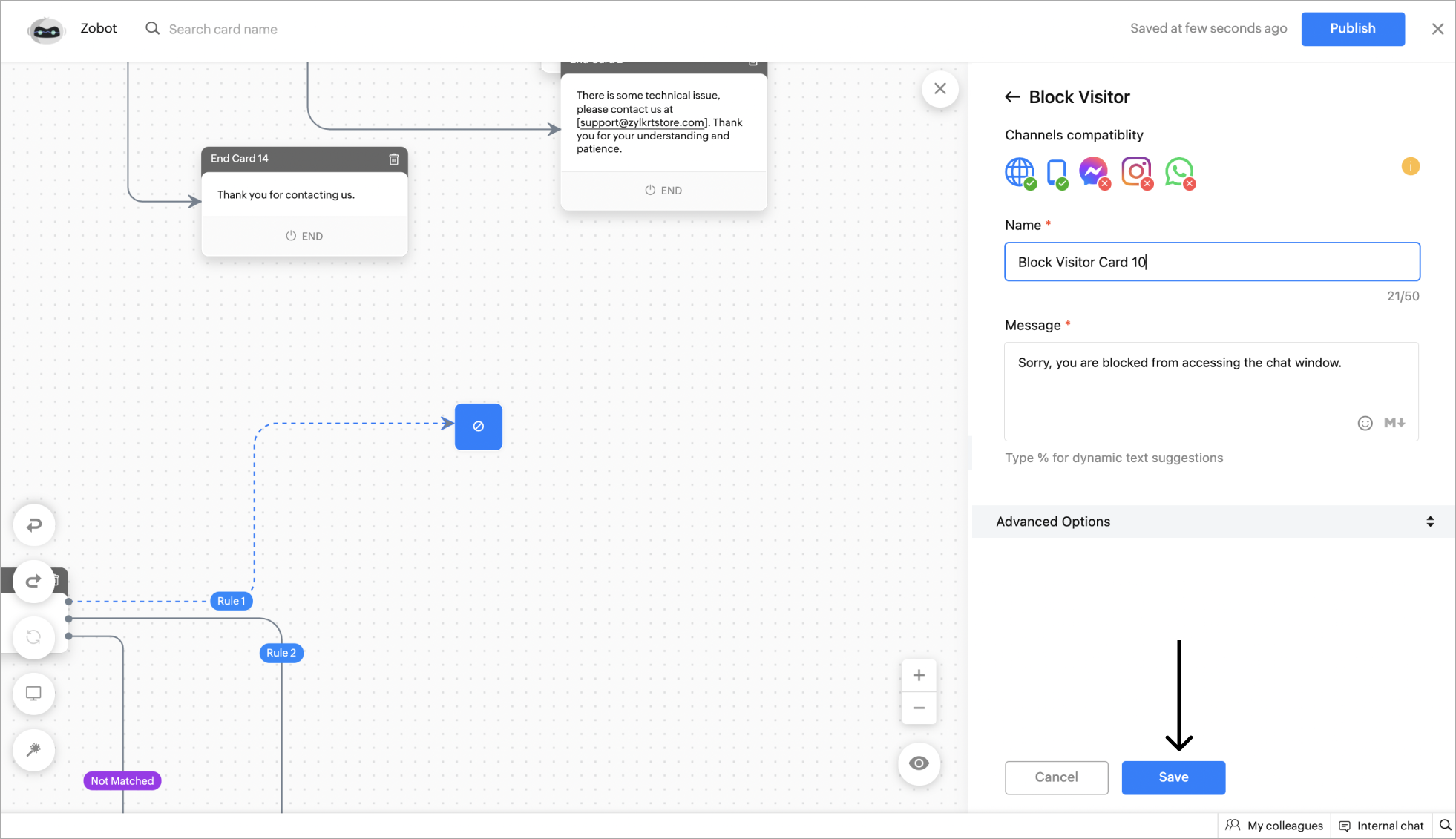Toggle markdown mode in message box
1456x839 pixels.
[x=1394, y=423]
